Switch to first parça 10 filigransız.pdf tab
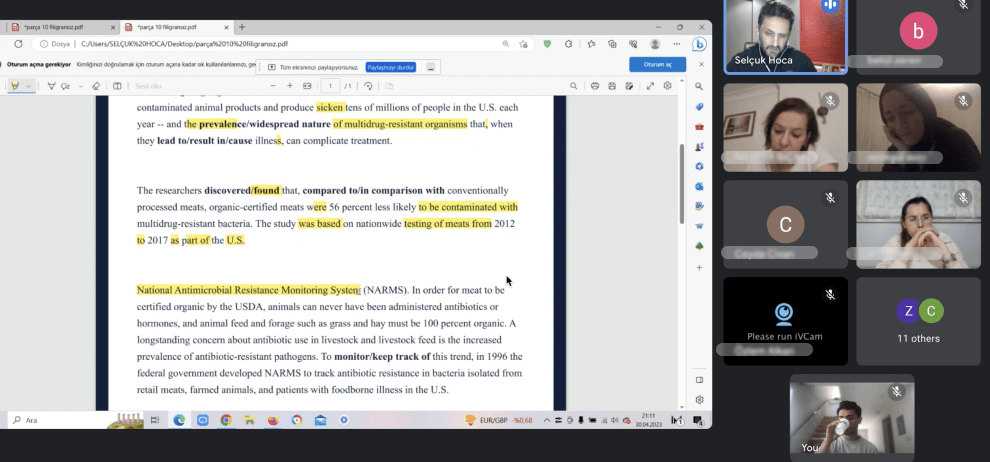 pyautogui.click(x=61, y=27)
